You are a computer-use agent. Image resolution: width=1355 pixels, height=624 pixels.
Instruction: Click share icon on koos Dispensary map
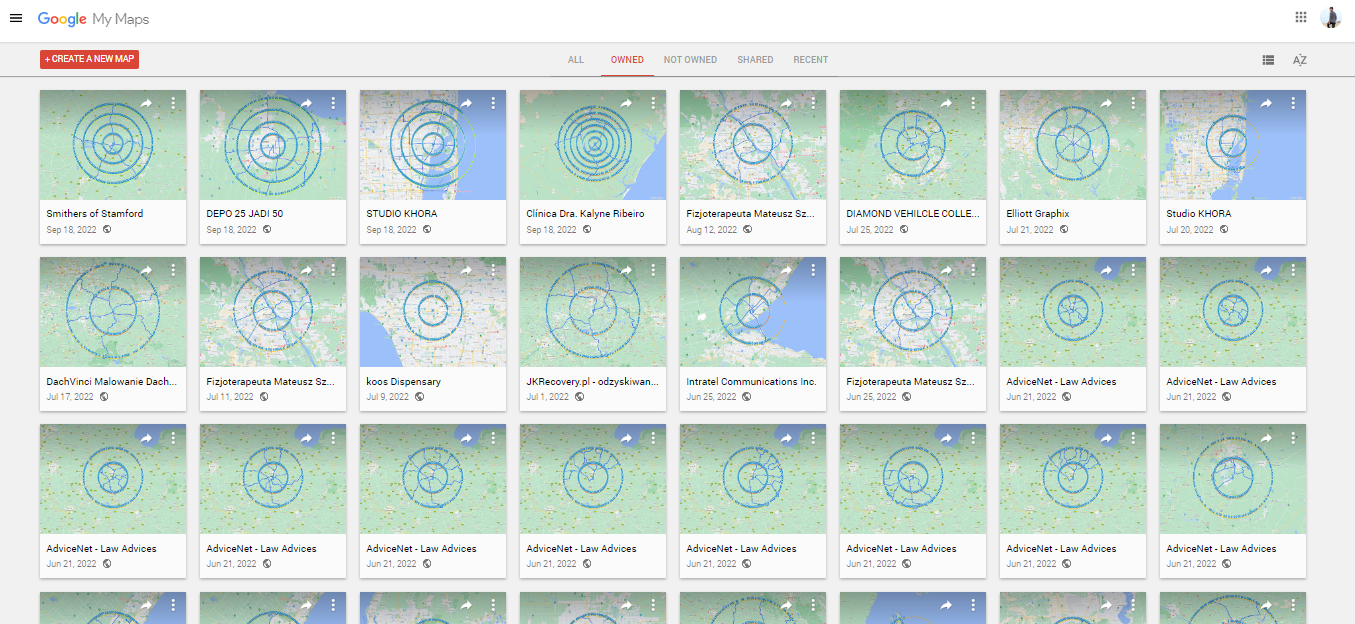(466, 271)
